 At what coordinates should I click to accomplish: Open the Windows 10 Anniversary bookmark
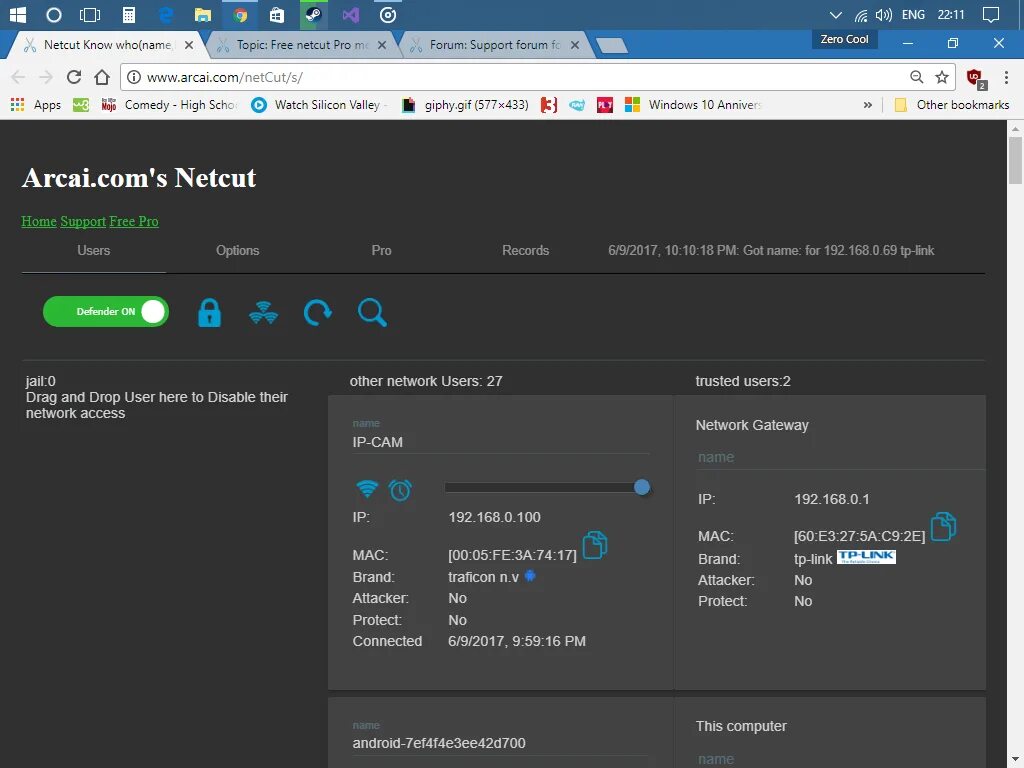point(694,104)
